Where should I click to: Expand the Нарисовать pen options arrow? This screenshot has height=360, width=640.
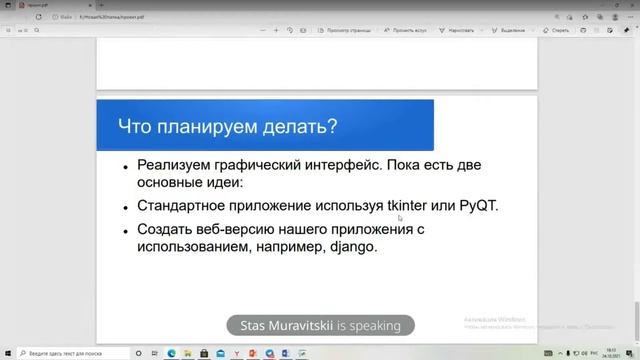click(482, 30)
